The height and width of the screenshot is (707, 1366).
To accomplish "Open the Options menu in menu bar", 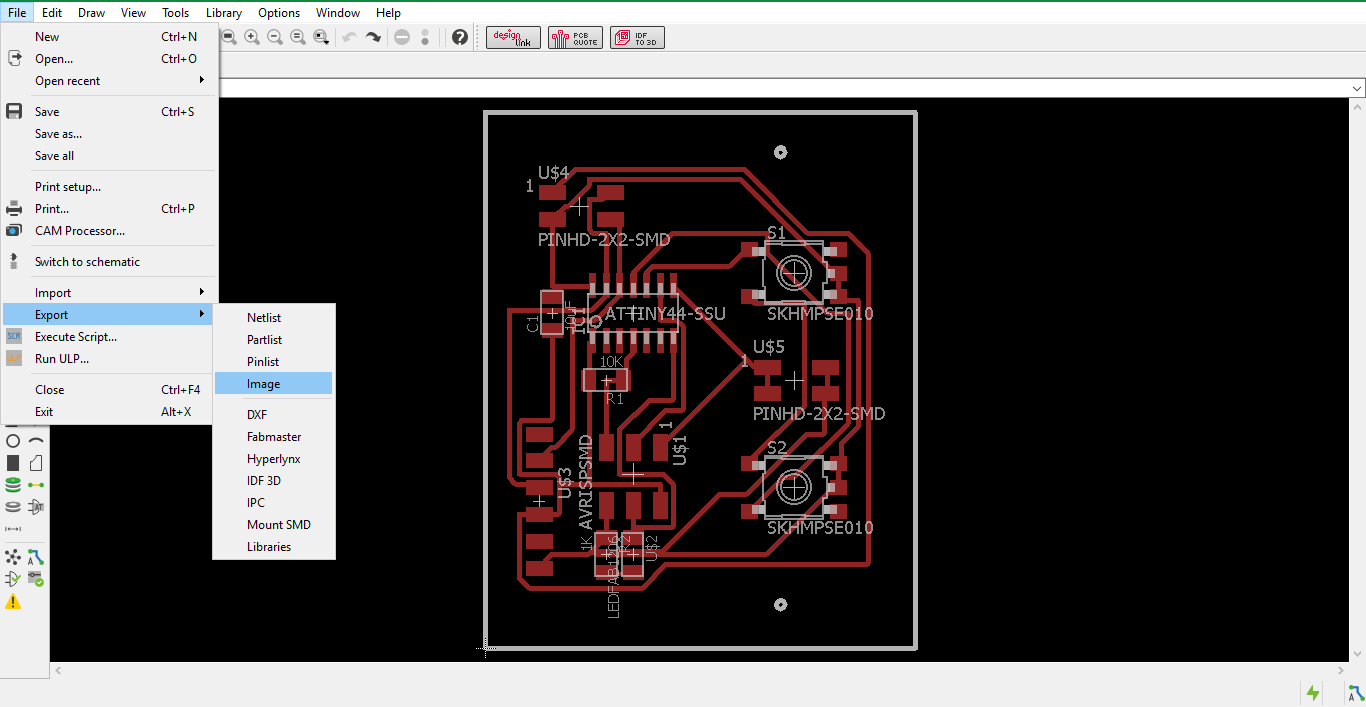I will [x=279, y=13].
